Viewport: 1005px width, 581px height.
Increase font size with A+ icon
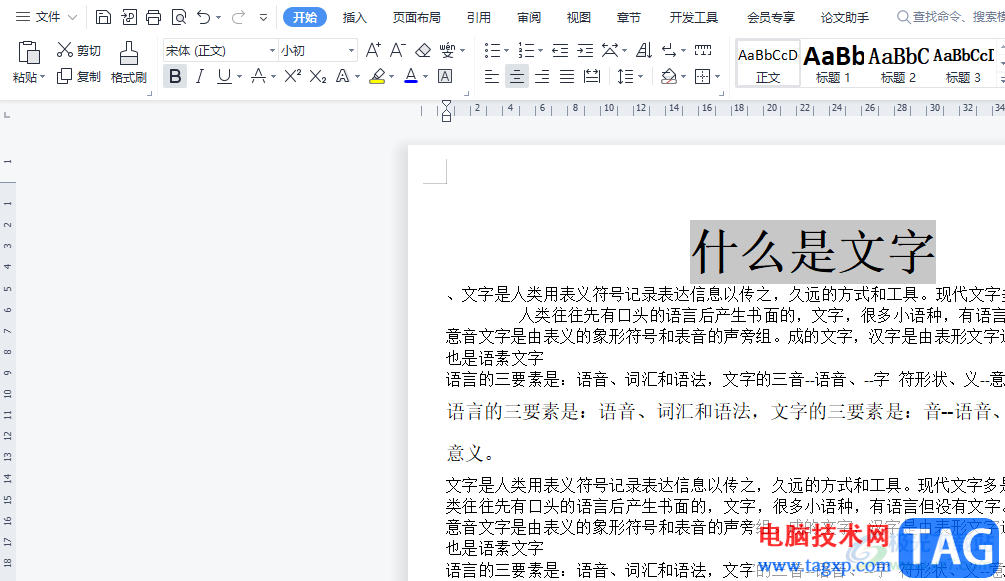point(373,50)
